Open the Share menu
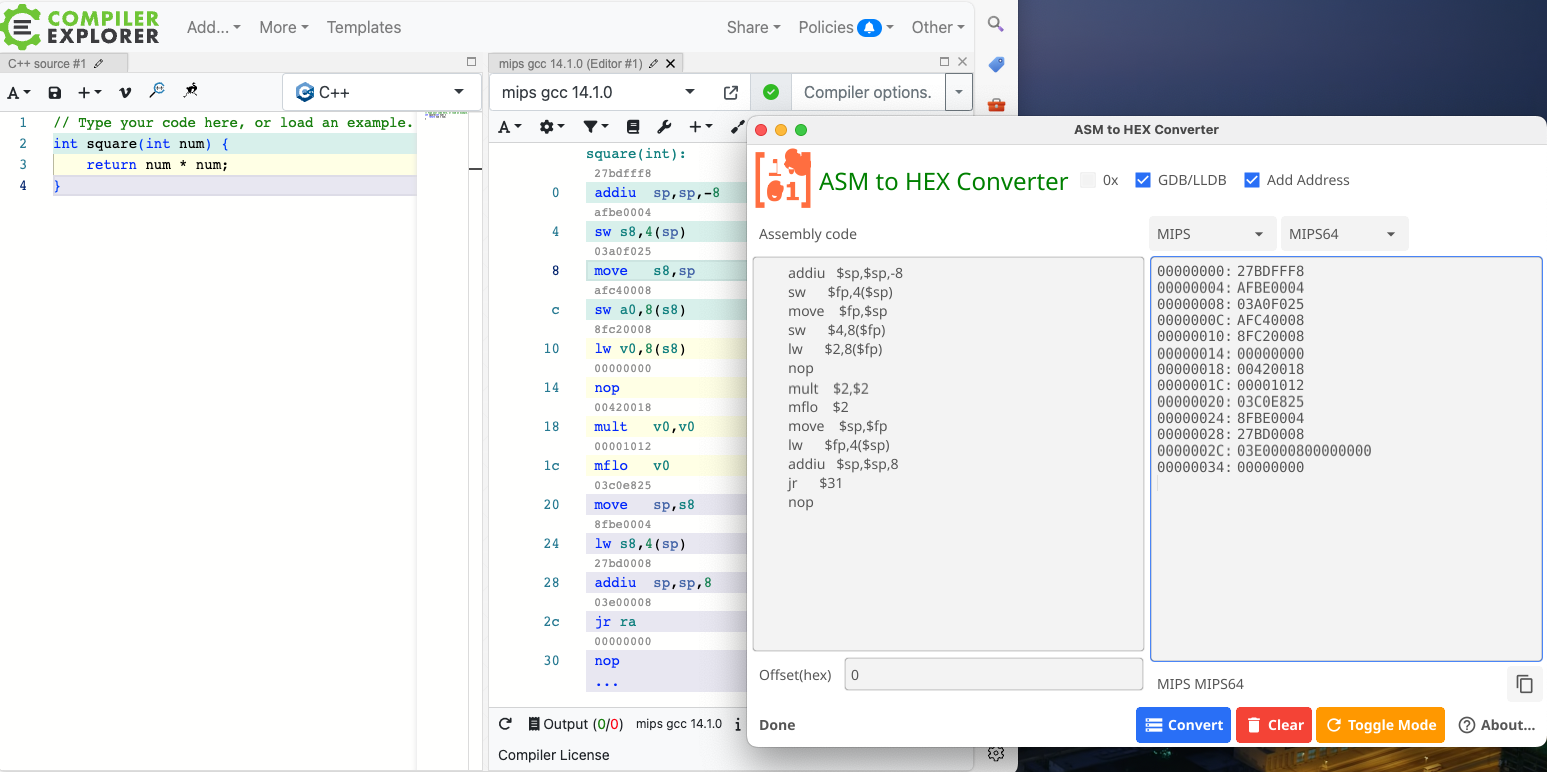The width and height of the screenshot is (1547, 772). (754, 27)
